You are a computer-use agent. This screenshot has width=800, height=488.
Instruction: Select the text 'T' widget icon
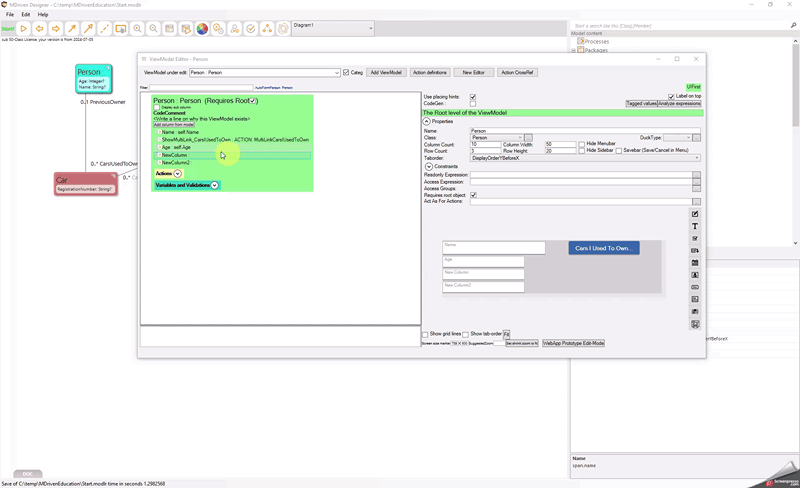[695, 226]
